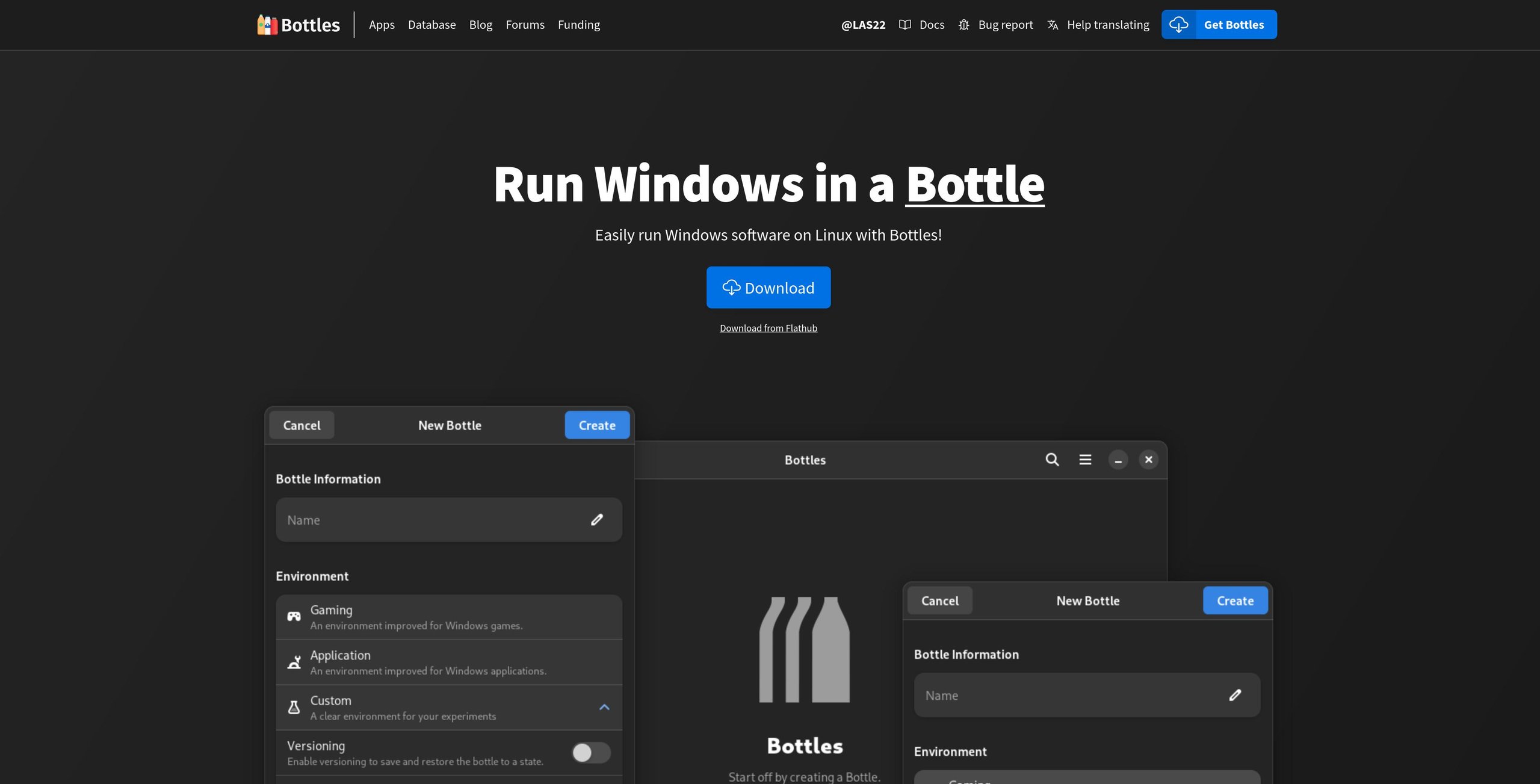Open the Help translating link
This screenshot has height=784, width=1540.
coord(1108,25)
